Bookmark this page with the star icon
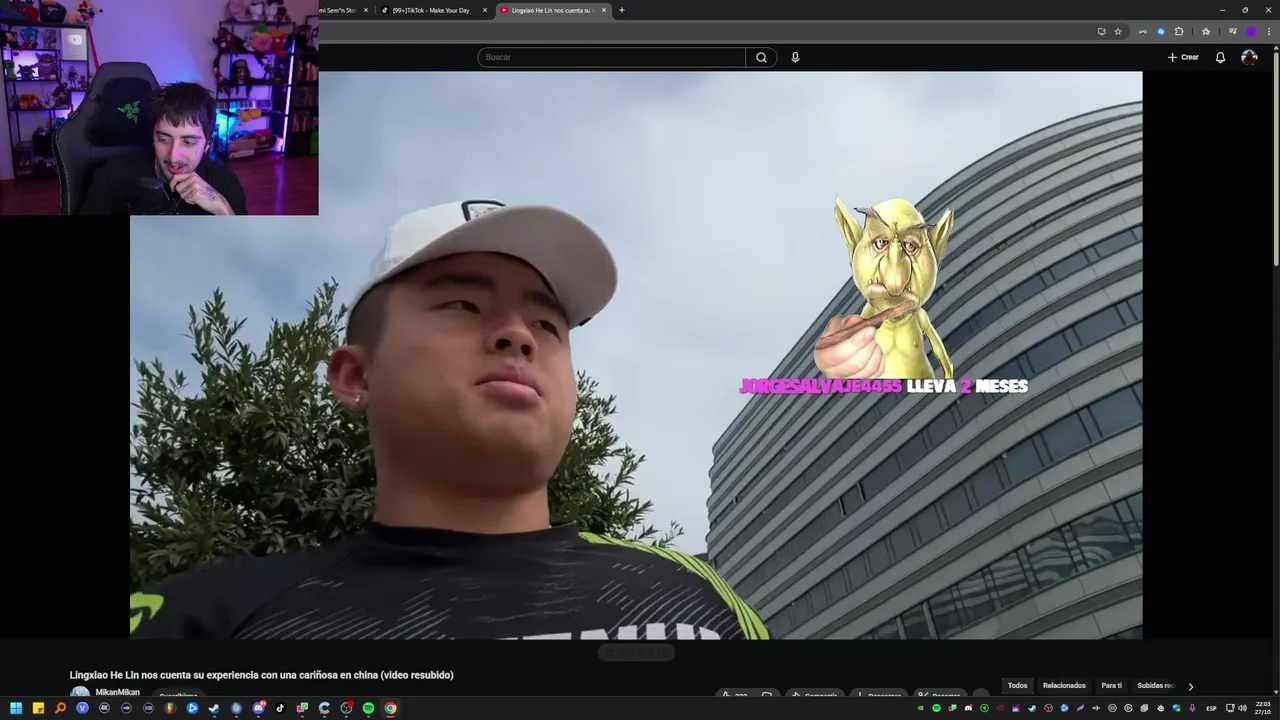The width and height of the screenshot is (1280, 720). (1118, 31)
